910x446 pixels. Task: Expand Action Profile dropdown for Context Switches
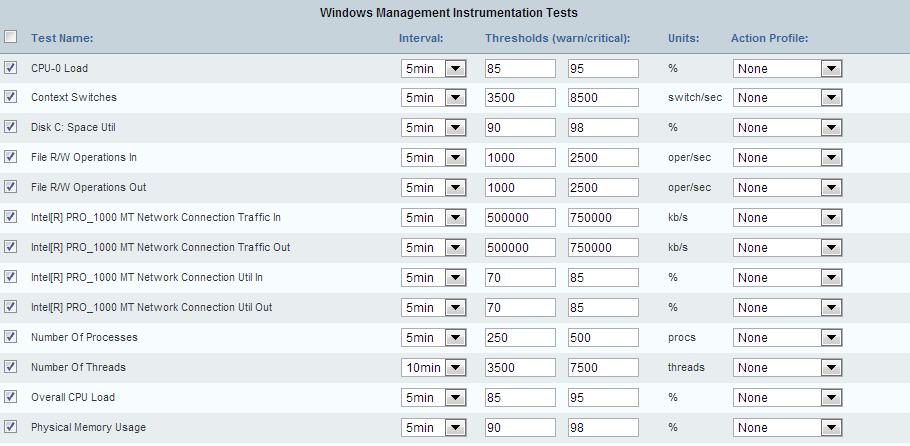[788, 98]
